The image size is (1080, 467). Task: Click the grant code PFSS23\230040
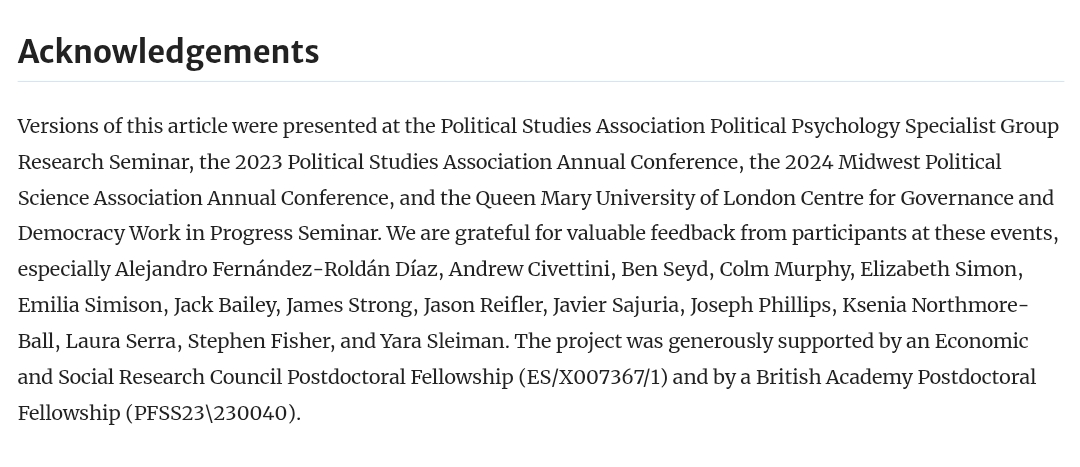pyautogui.click(x=213, y=414)
